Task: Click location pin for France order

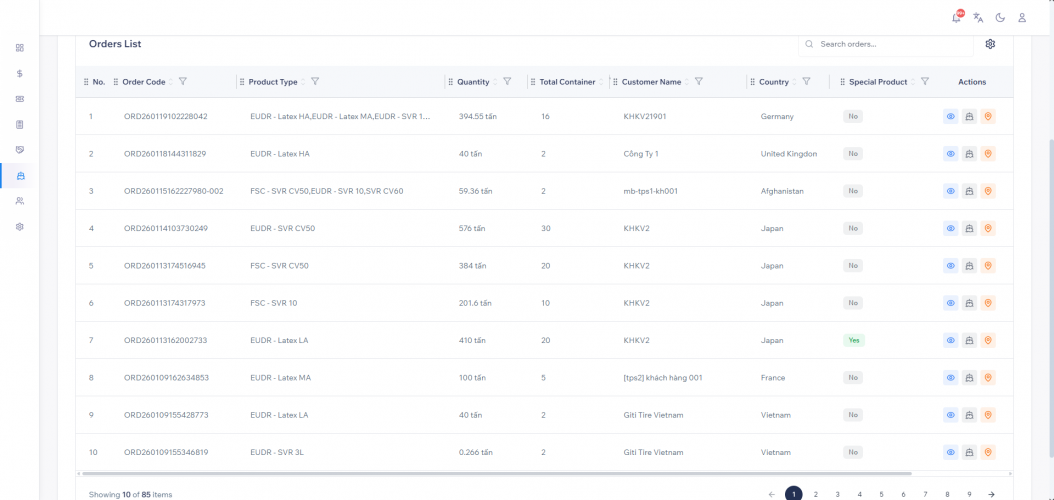Action: click(x=987, y=378)
